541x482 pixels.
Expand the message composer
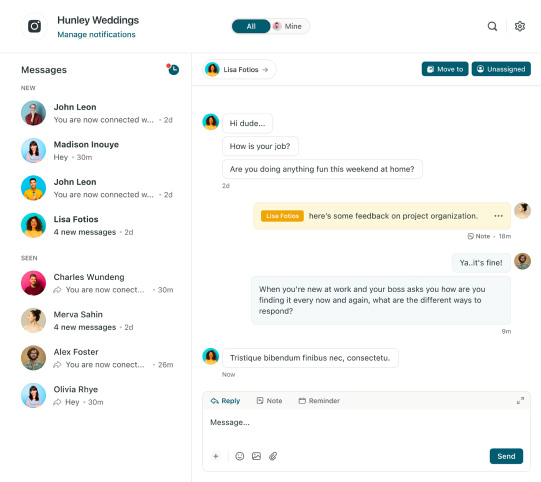coord(520,401)
